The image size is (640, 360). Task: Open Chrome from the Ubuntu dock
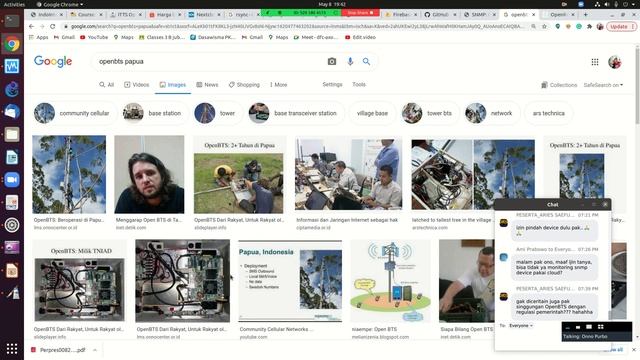click(x=12, y=44)
